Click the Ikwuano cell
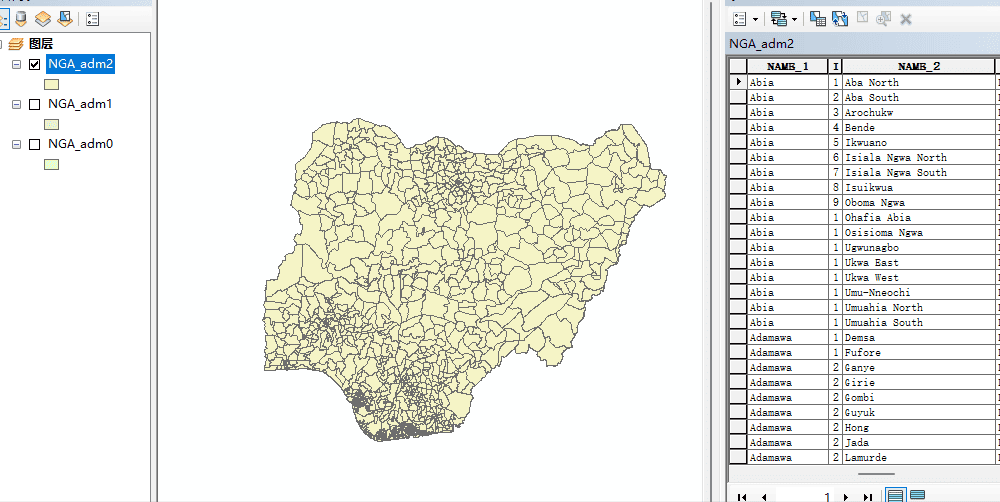 (x=919, y=142)
